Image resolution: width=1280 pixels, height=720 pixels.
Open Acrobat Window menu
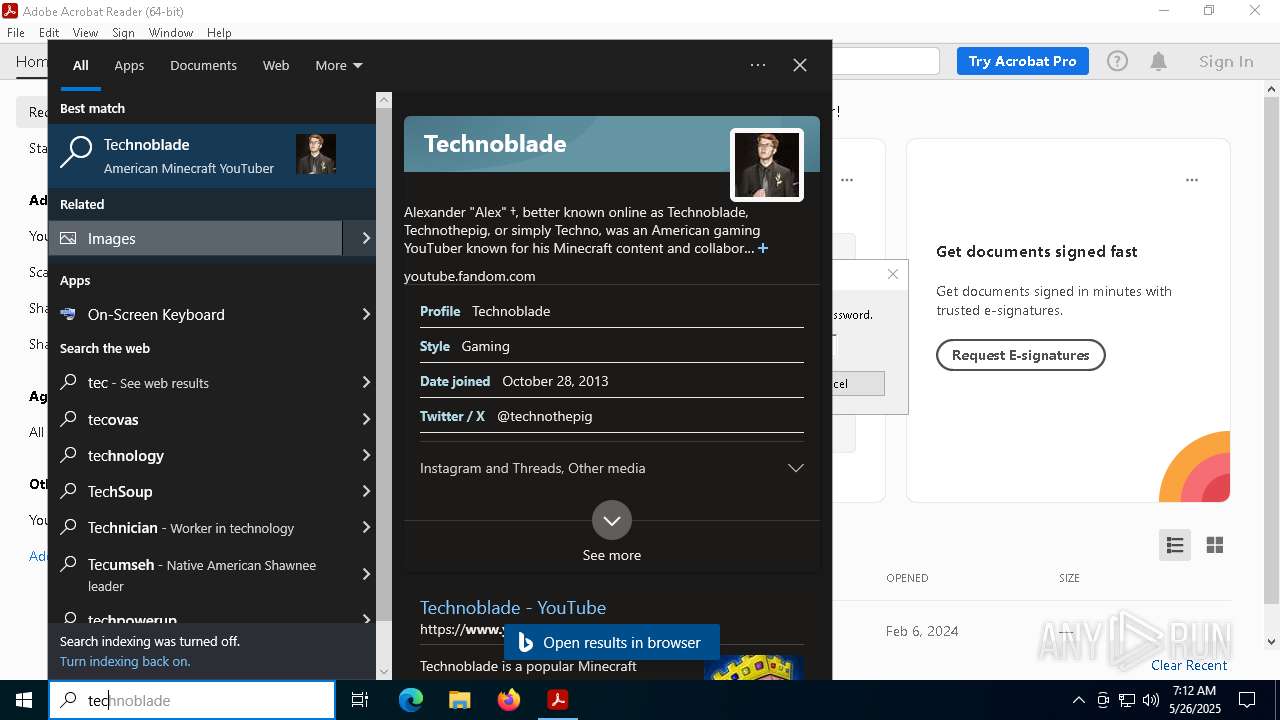tap(171, 33)
